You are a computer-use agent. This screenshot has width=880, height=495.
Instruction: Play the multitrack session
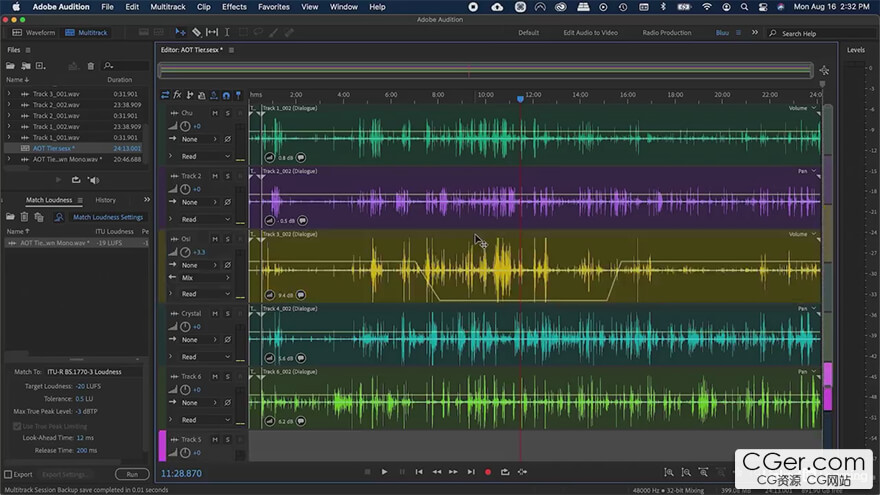384,472
